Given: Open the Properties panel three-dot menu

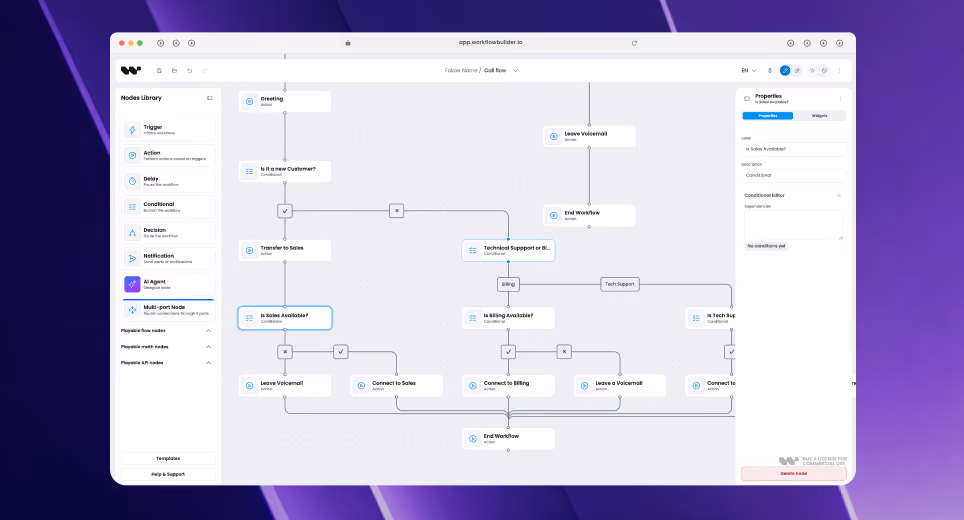Looking at the screenshot, I should tap(840, 99).
